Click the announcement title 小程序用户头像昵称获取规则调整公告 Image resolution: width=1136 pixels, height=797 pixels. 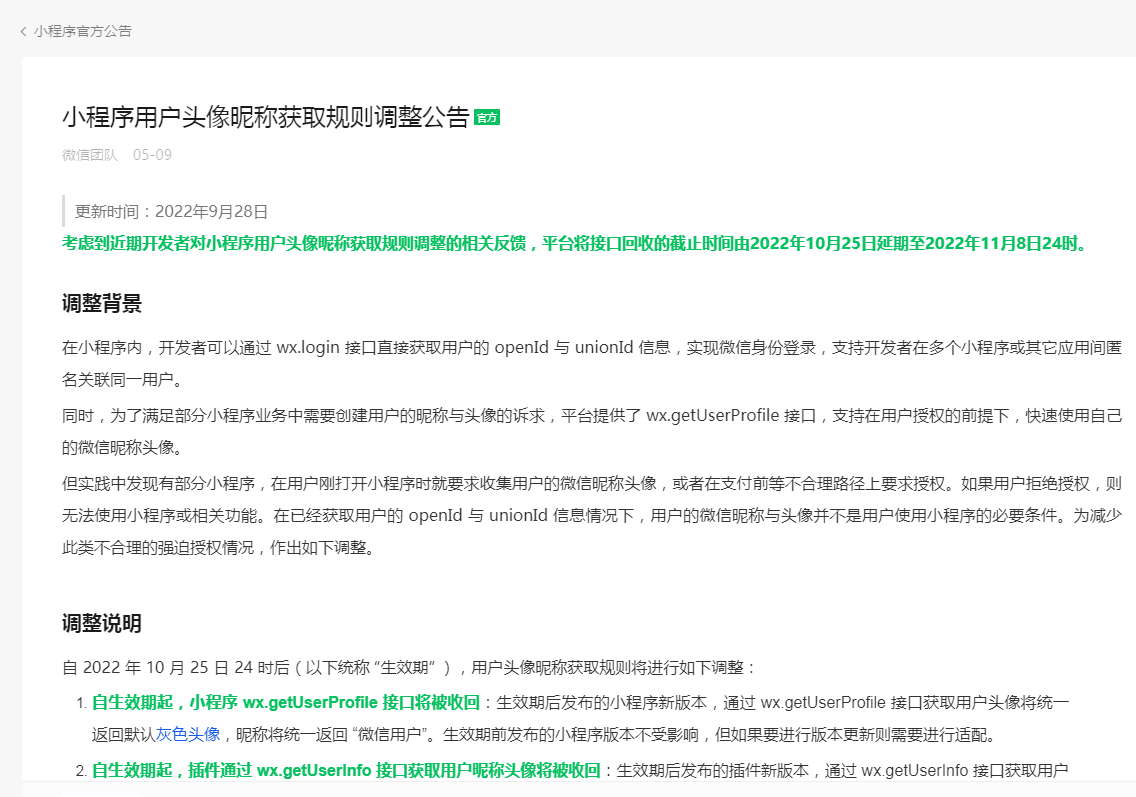[266, 117]
